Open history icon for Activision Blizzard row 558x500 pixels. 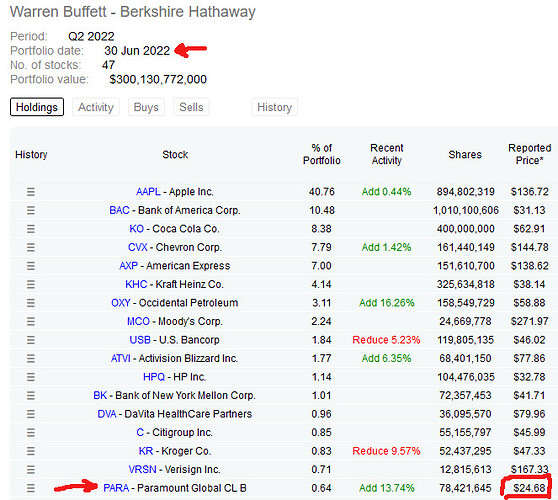click(x=31, y=358)
